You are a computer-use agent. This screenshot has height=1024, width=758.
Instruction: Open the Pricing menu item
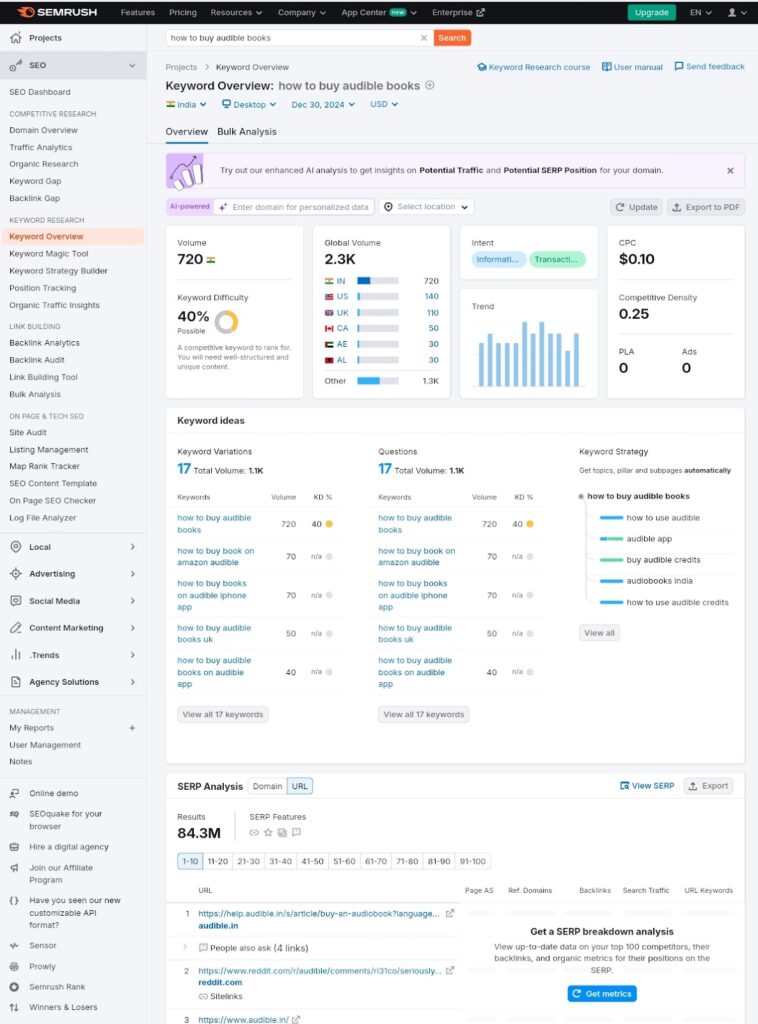pyautogui.click(x=183, y=12)
